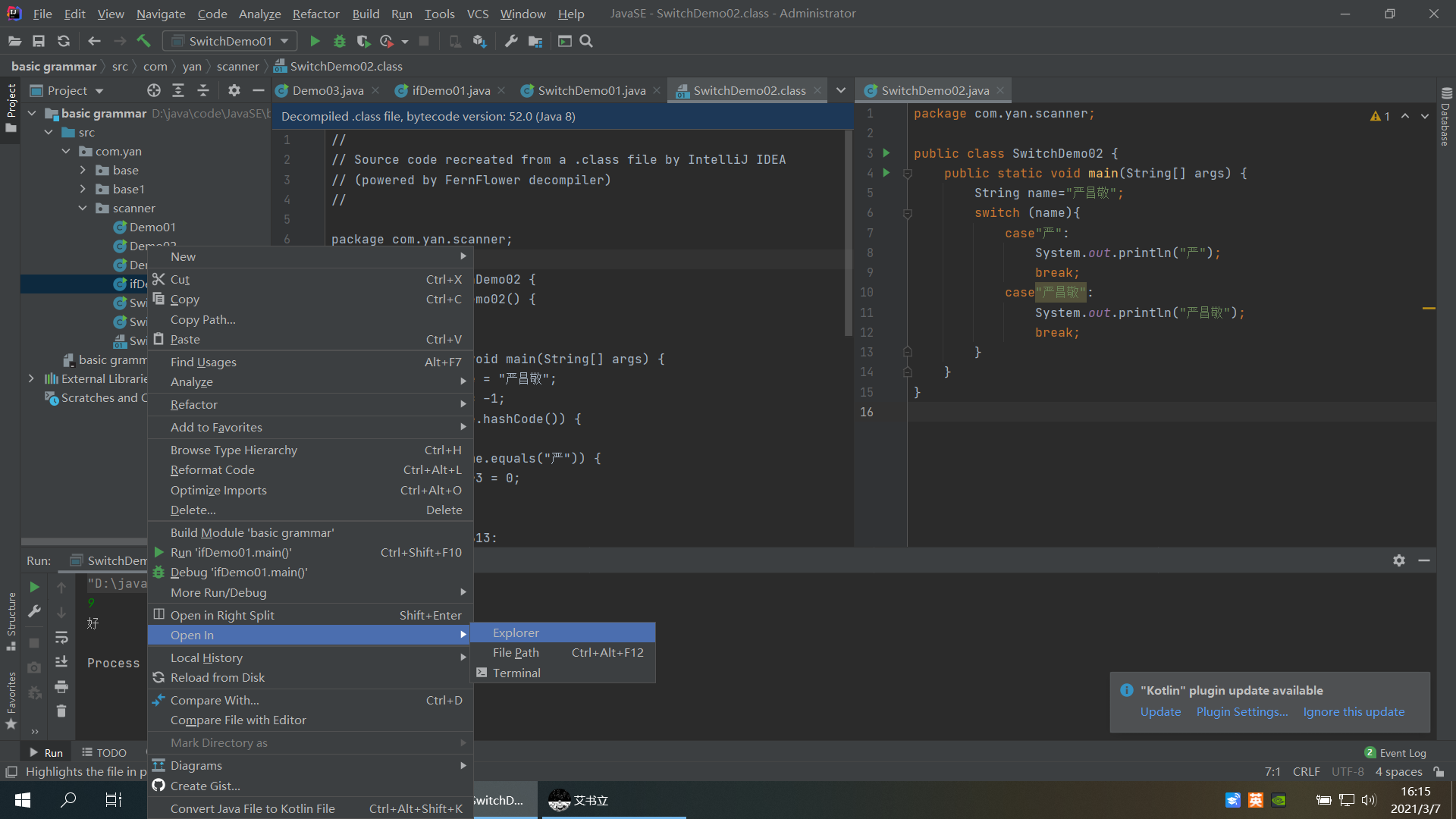1456x819 pixels.
Task: Click Ignore this update link
Action: tap(1354, 711)
